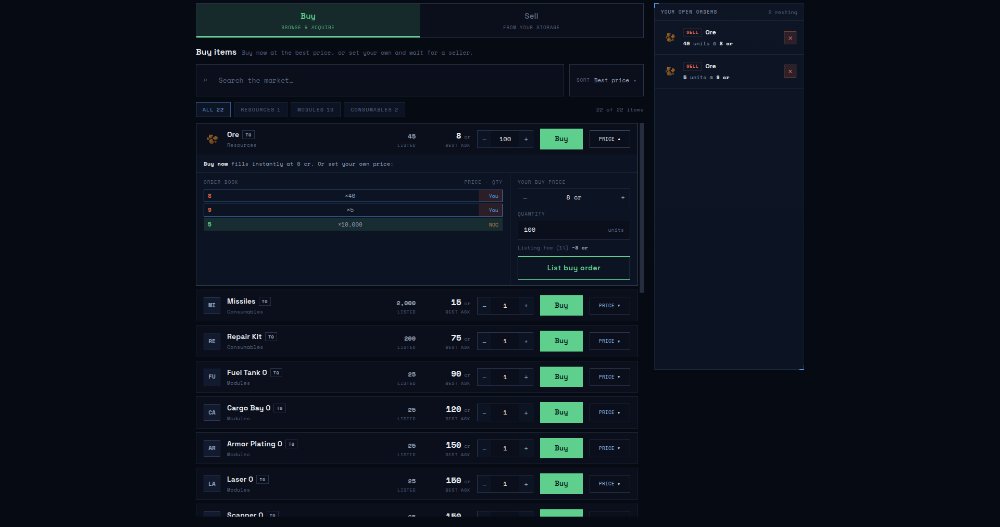Expand the Cargo Bay 0 PRICE panel
The image size is (1000, 527).
(609, 413)
